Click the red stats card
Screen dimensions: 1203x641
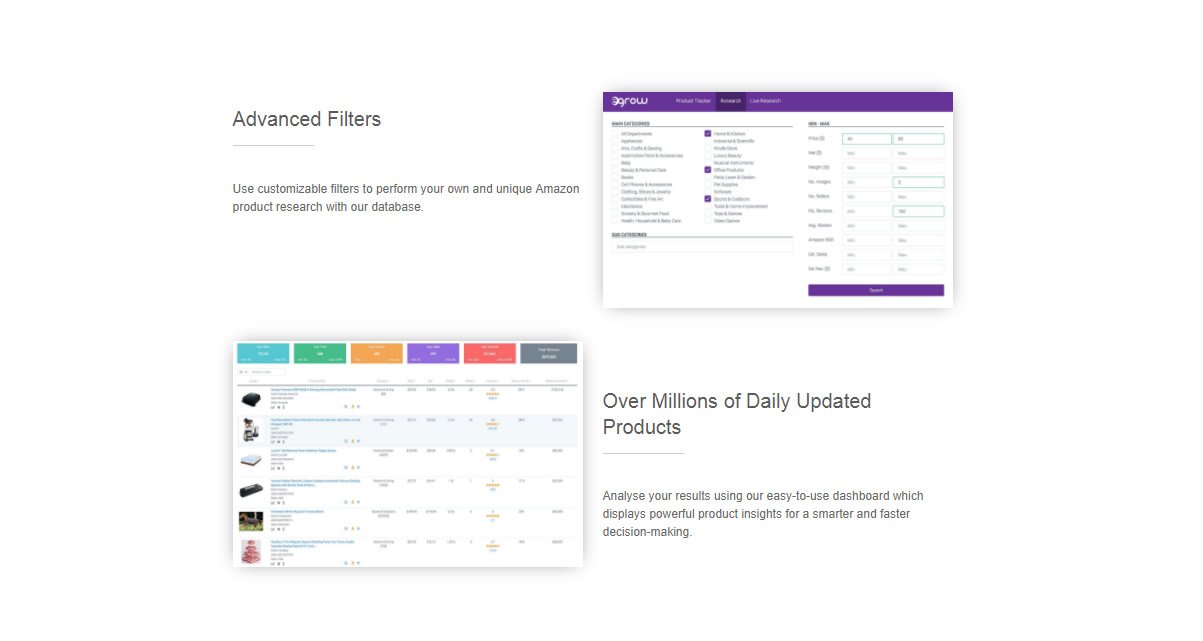(490, 354)
